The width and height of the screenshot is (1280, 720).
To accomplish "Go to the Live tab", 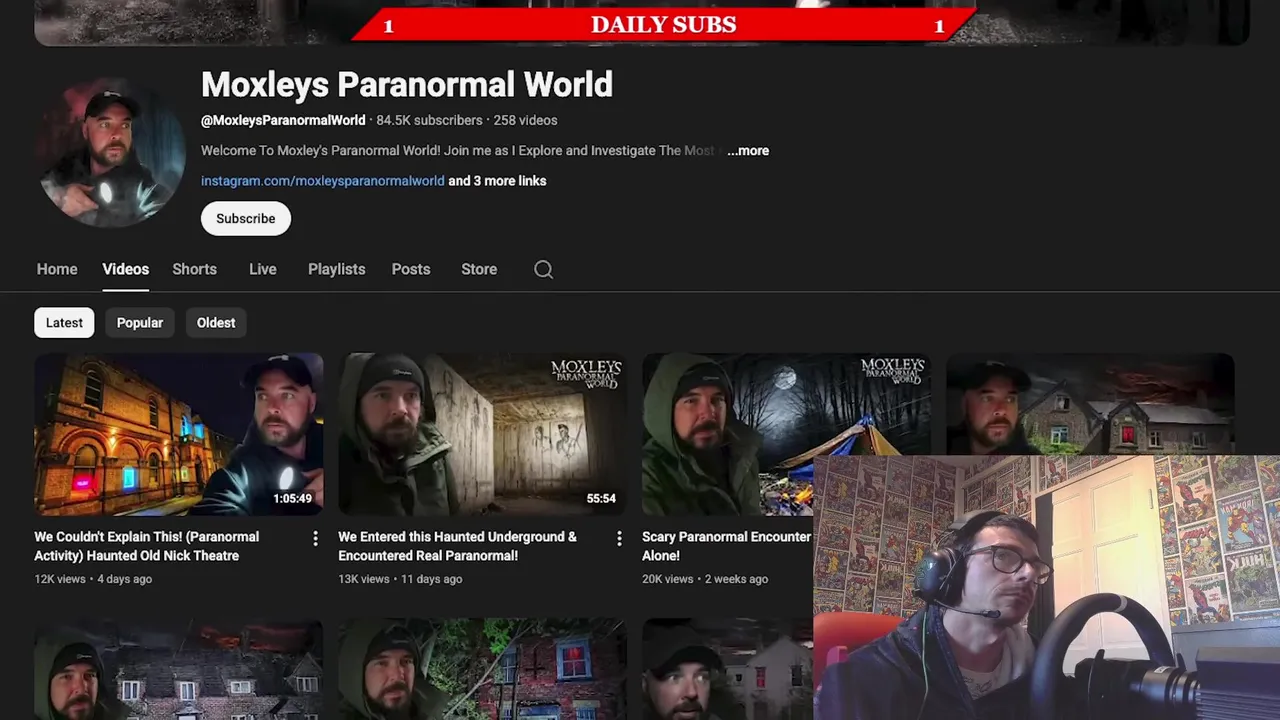I will click(262, 269).
